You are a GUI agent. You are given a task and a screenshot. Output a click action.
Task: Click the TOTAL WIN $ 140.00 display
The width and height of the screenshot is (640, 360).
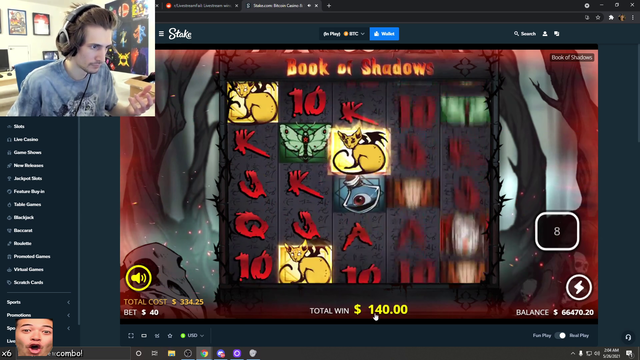click(358, 310)
